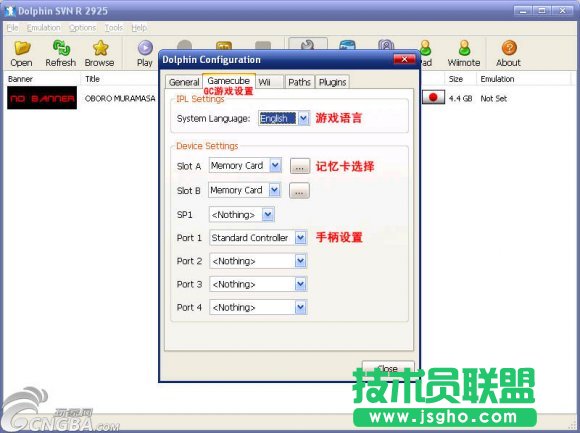Expand the Port 1 controller dropdown
Viewport: 580px width, 433px height.
click(301, 238)
